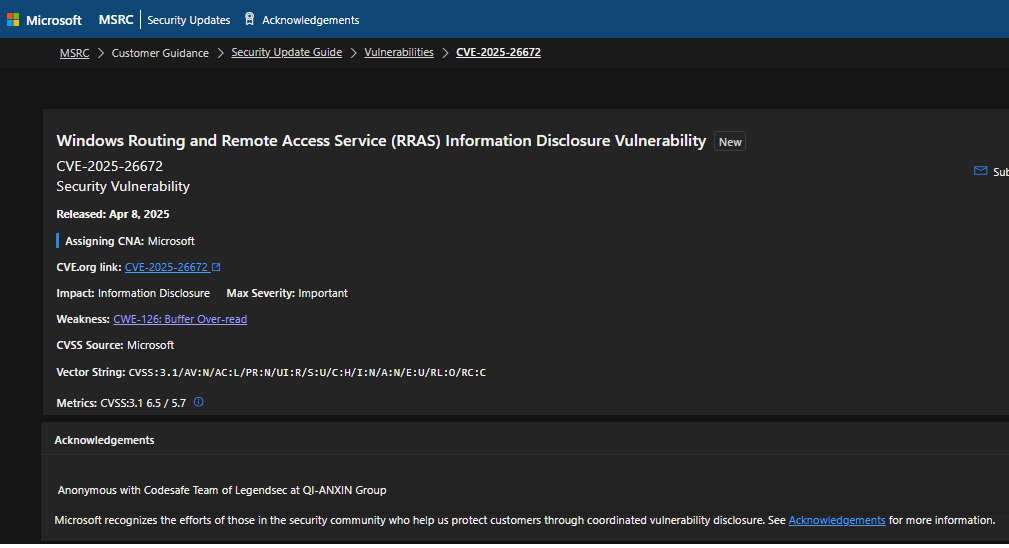The width and height of the screenshot is (1009, 548).
Task: Click the award ribbon icon in header
Action: click(249, 19)
